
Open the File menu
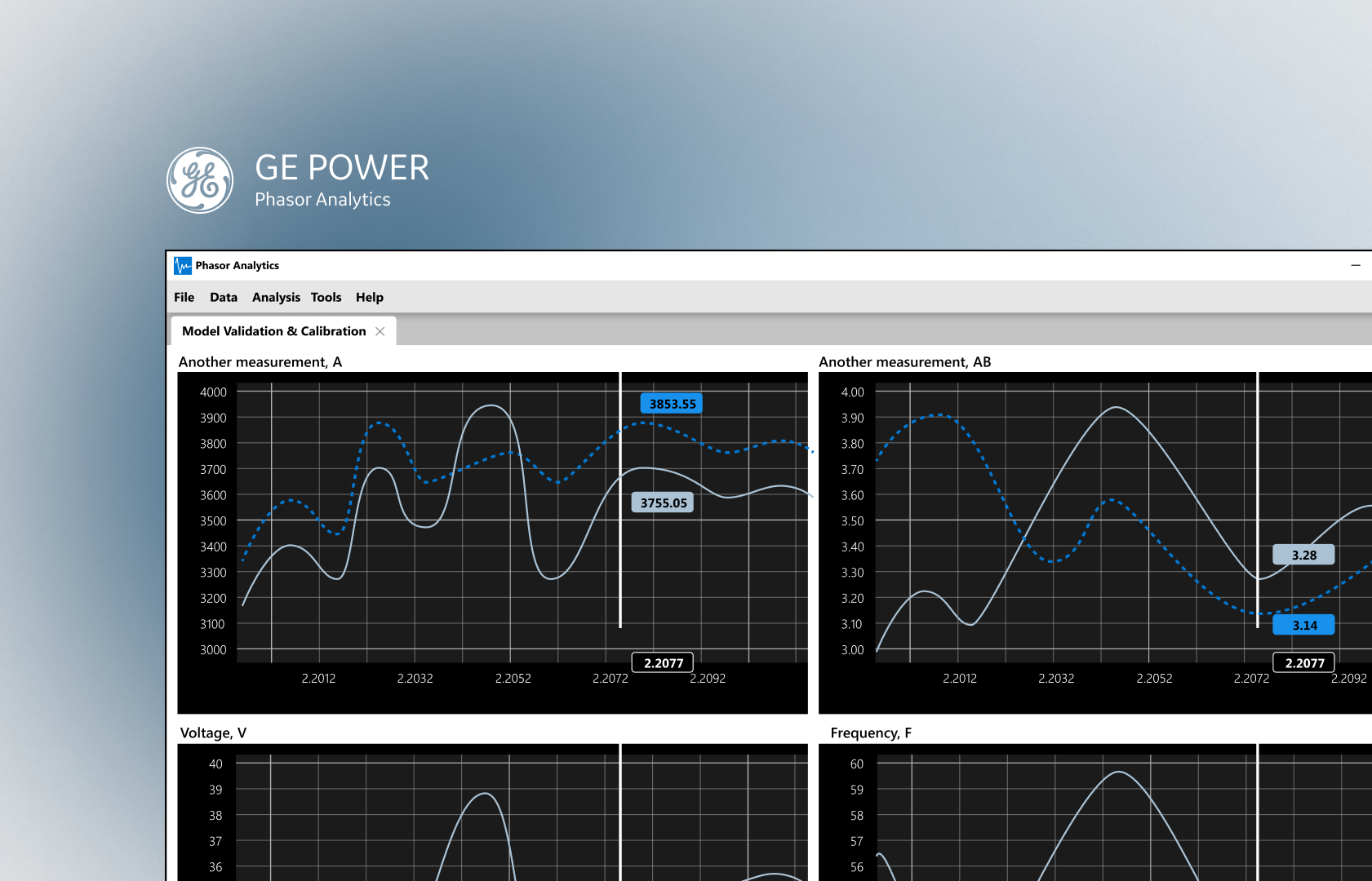tap(184, 297)
